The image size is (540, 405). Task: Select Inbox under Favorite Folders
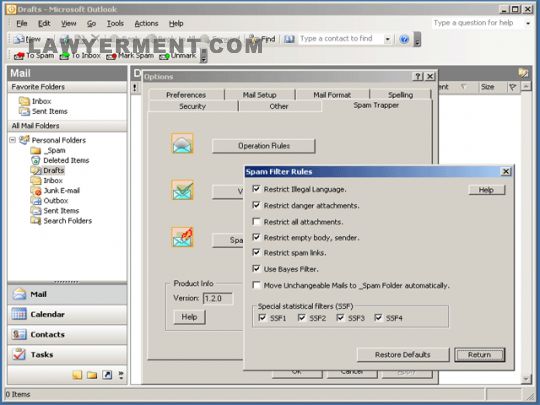[x=35, y=101]
